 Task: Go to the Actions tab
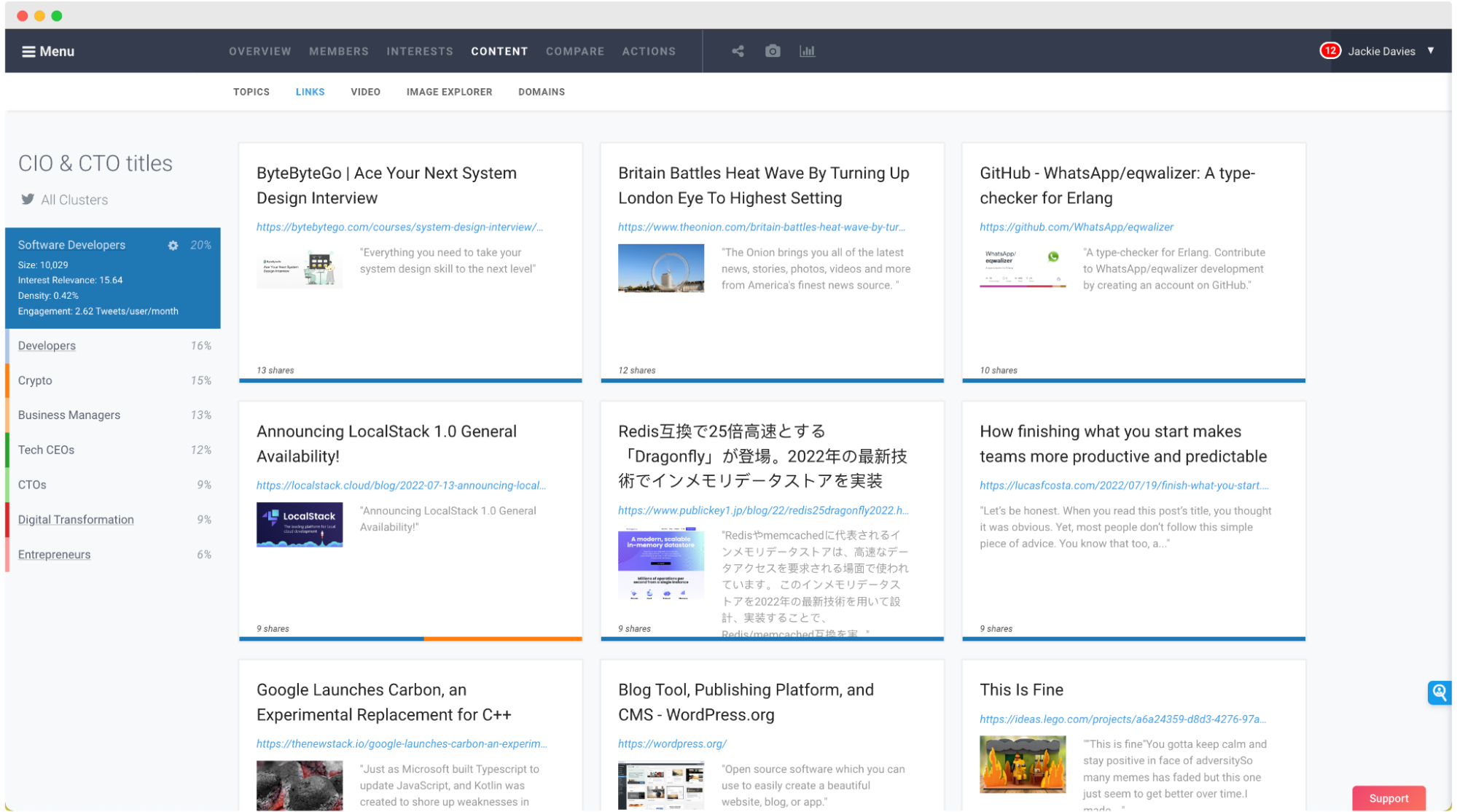pos(649,51)
